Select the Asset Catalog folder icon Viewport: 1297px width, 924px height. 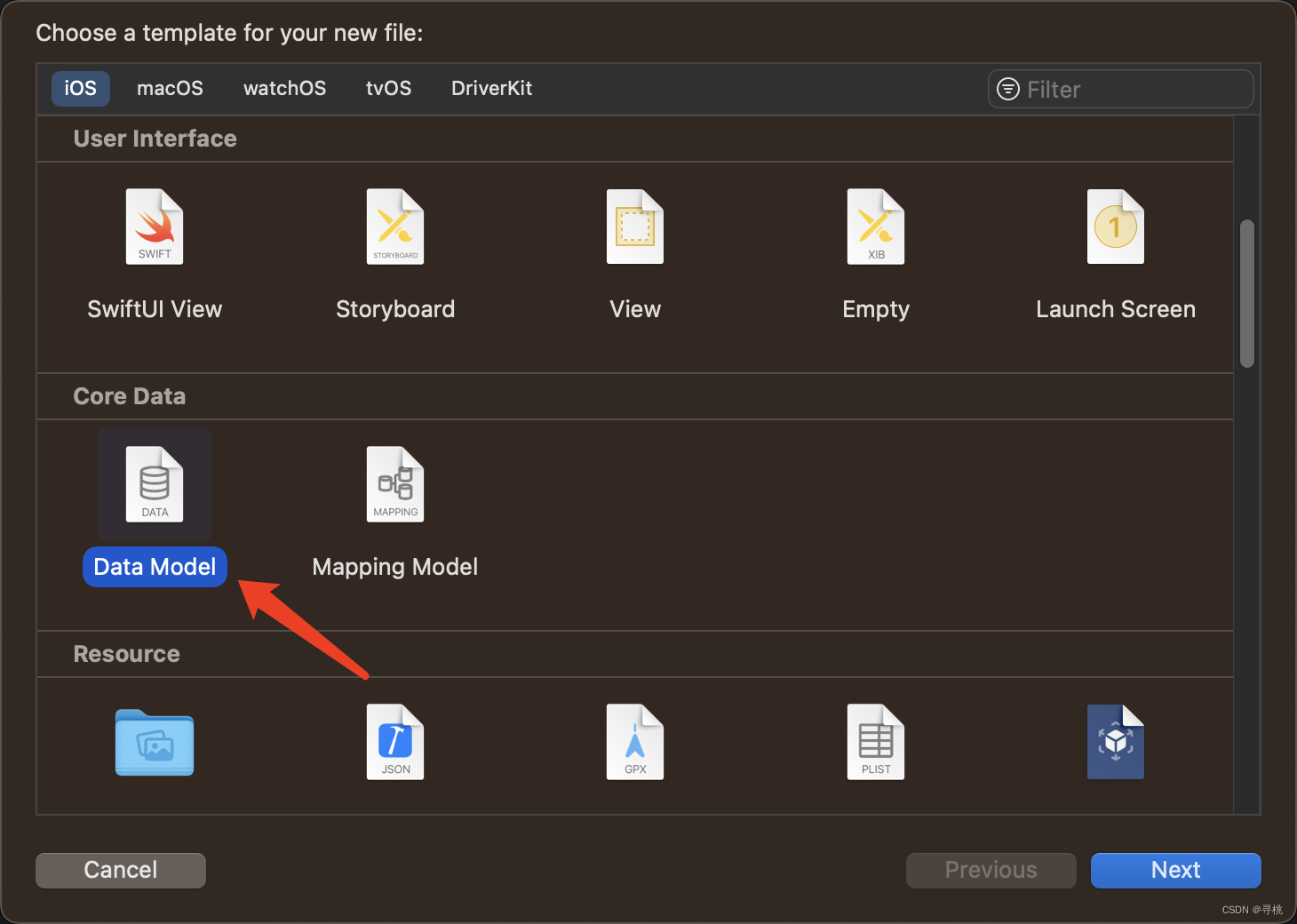coord(155,743)
